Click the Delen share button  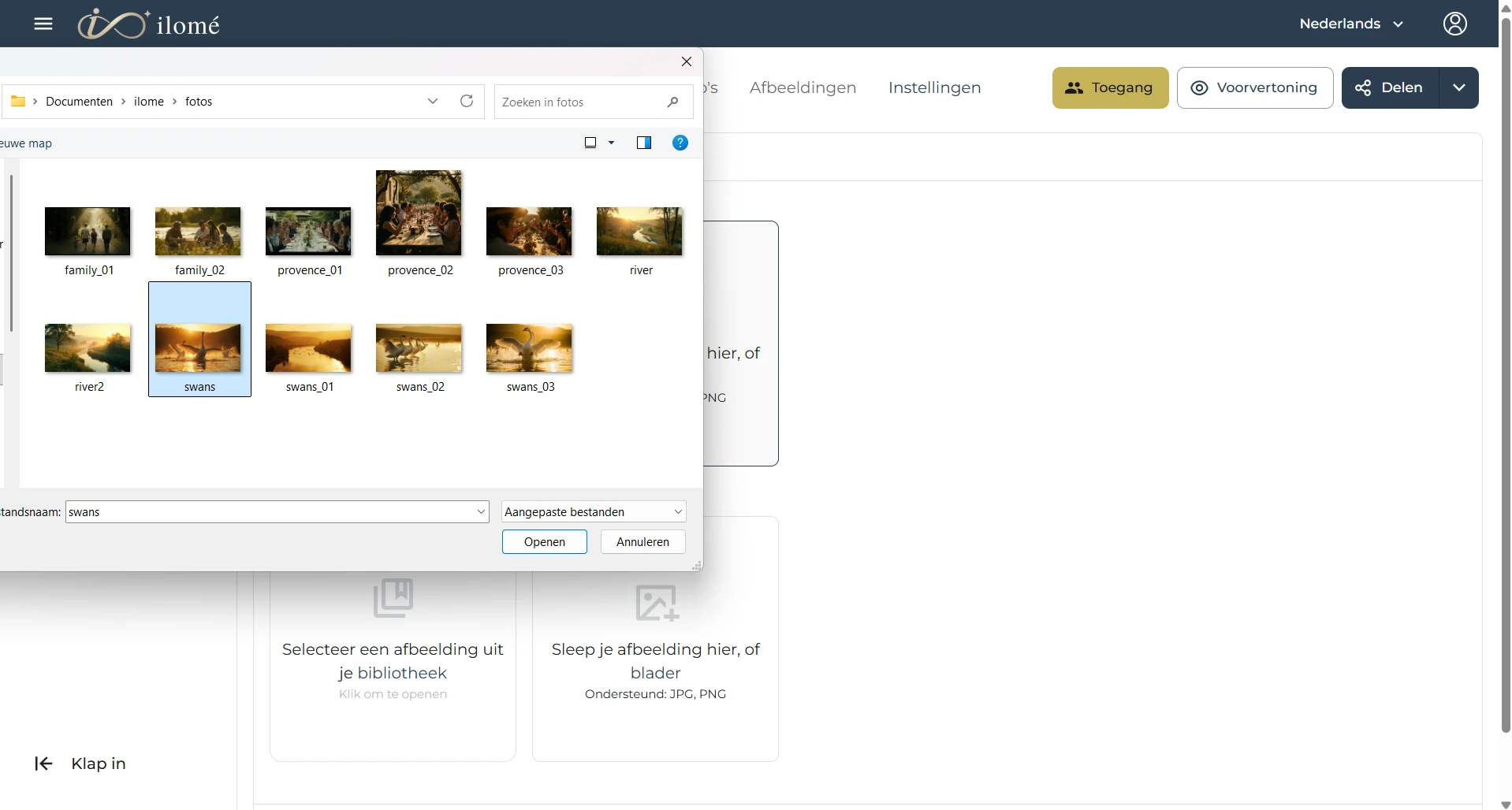coord(1390,87)
